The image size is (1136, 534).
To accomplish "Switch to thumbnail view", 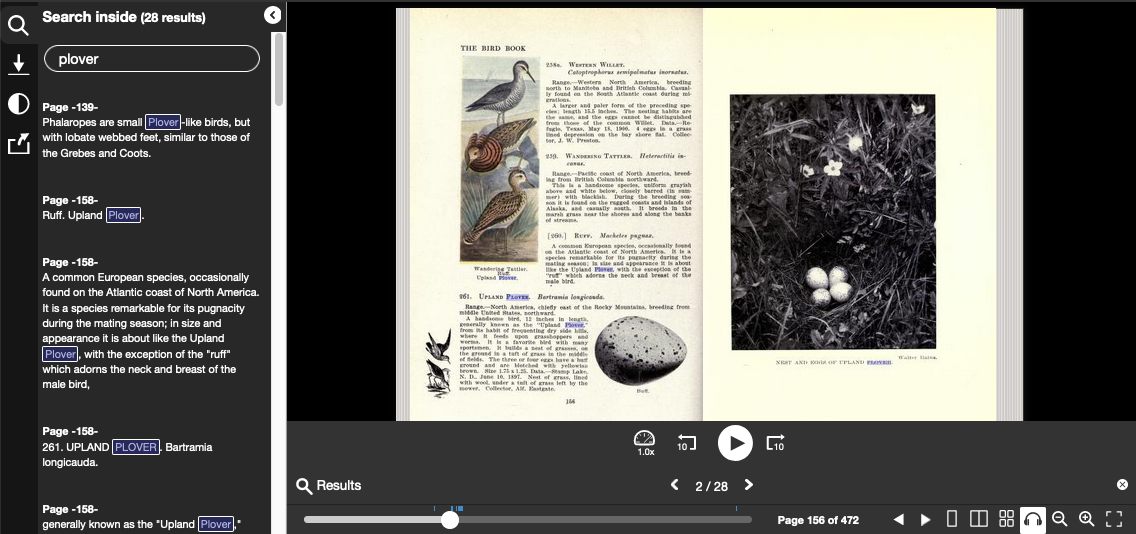I will (x=1006, y=519).
